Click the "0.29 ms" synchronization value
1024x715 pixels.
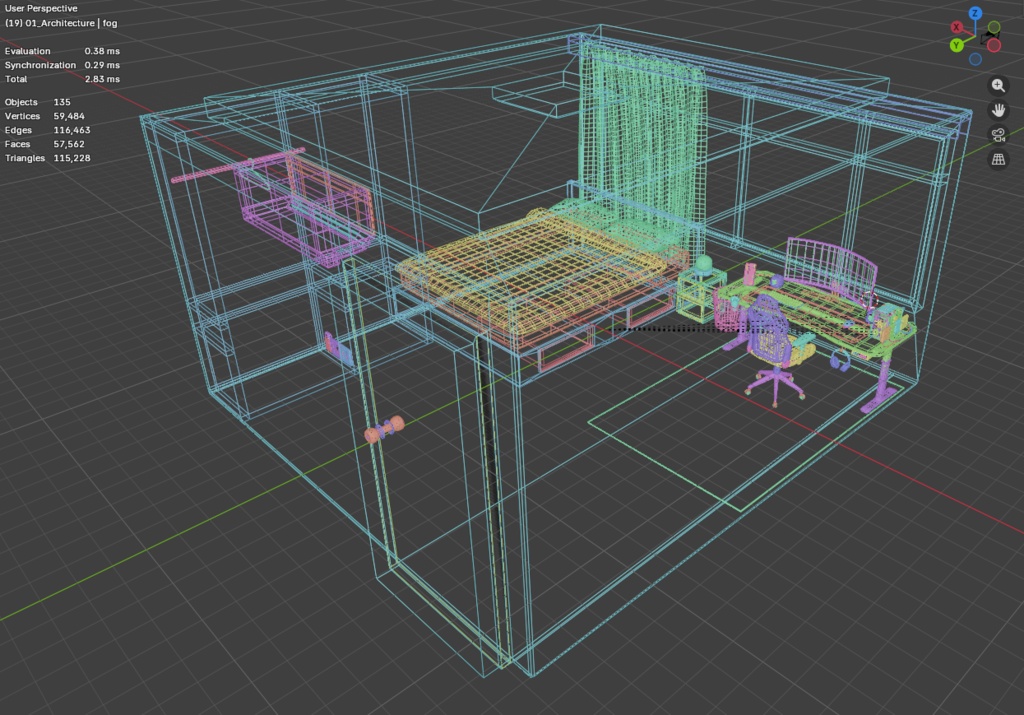click(102, 65)
